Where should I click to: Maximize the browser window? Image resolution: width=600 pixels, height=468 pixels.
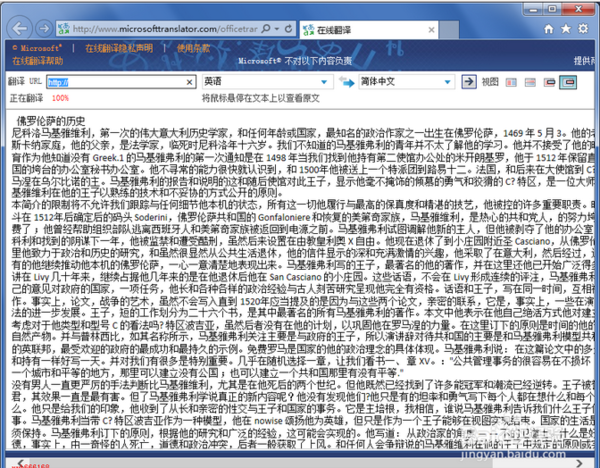tap(552, 9)
